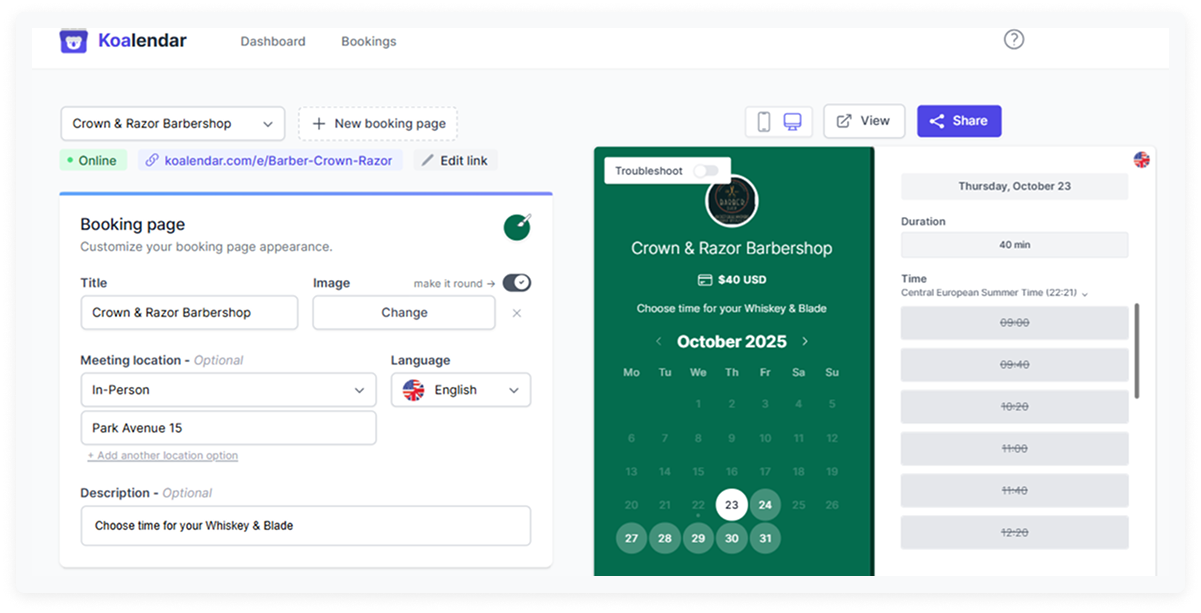Viewport: 1201px width, 613px height.
Task: Click the Share button
Action: (x=959, y=120)
